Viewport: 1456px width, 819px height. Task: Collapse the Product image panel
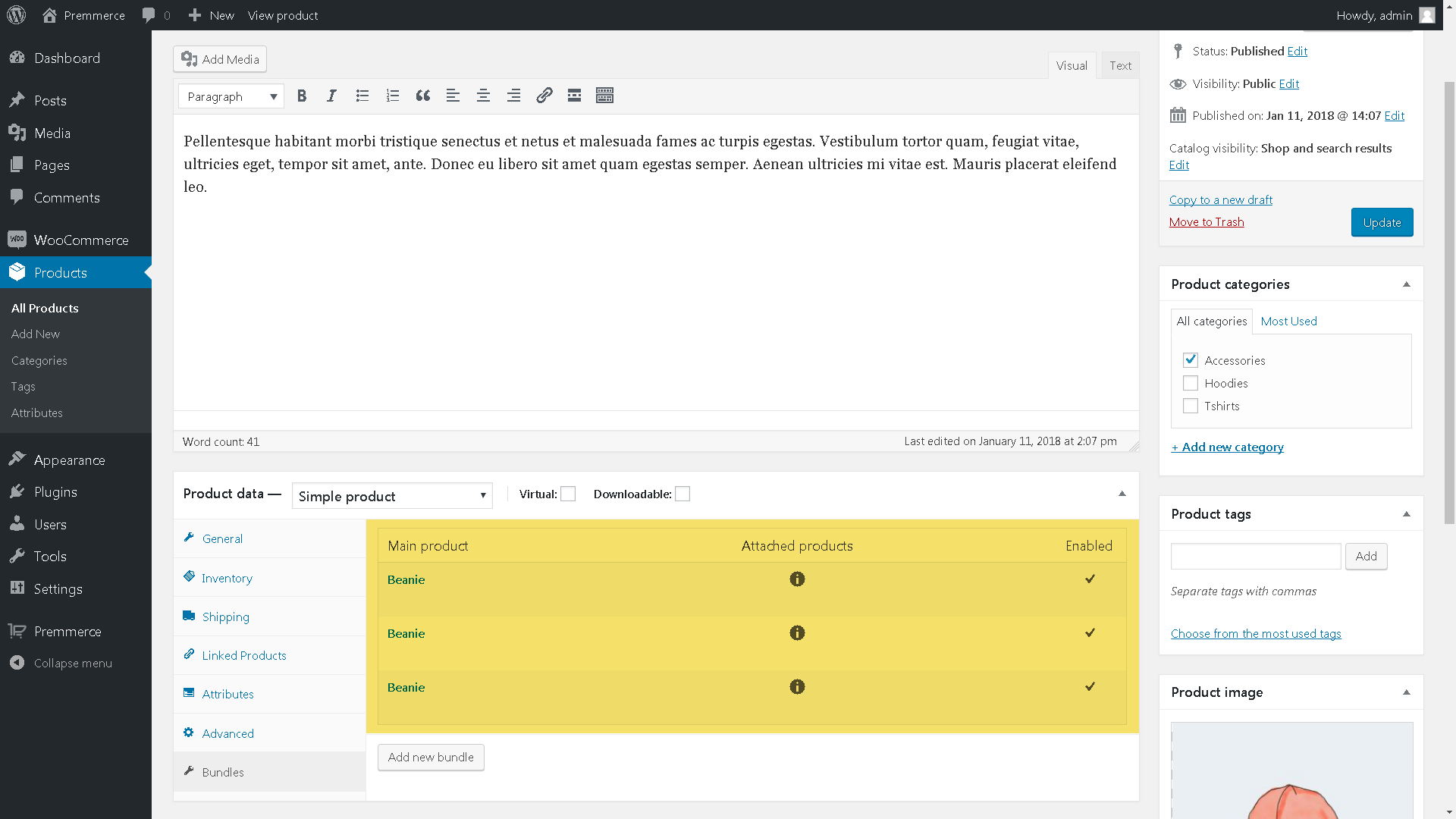1407,692
